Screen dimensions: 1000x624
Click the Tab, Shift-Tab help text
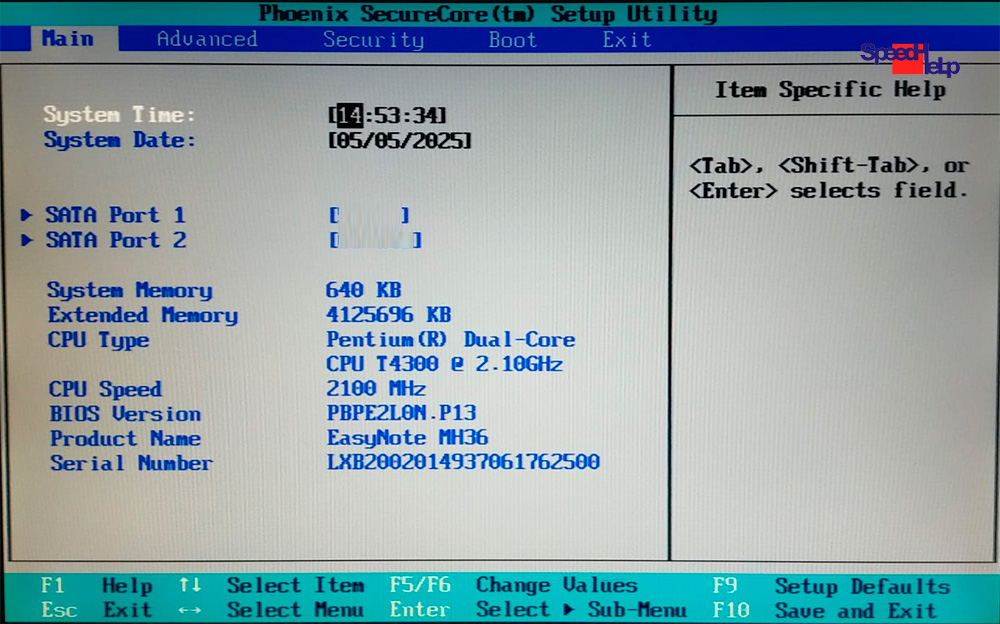[829, 178]
